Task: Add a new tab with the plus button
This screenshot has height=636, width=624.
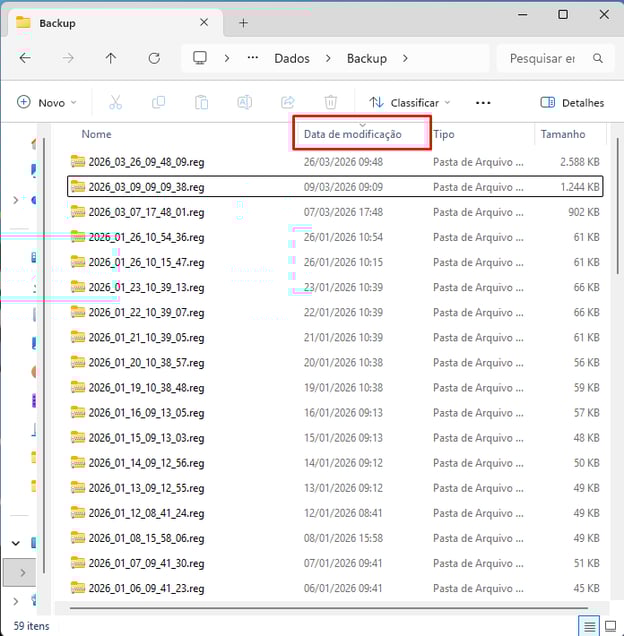Action: [243, 22]
